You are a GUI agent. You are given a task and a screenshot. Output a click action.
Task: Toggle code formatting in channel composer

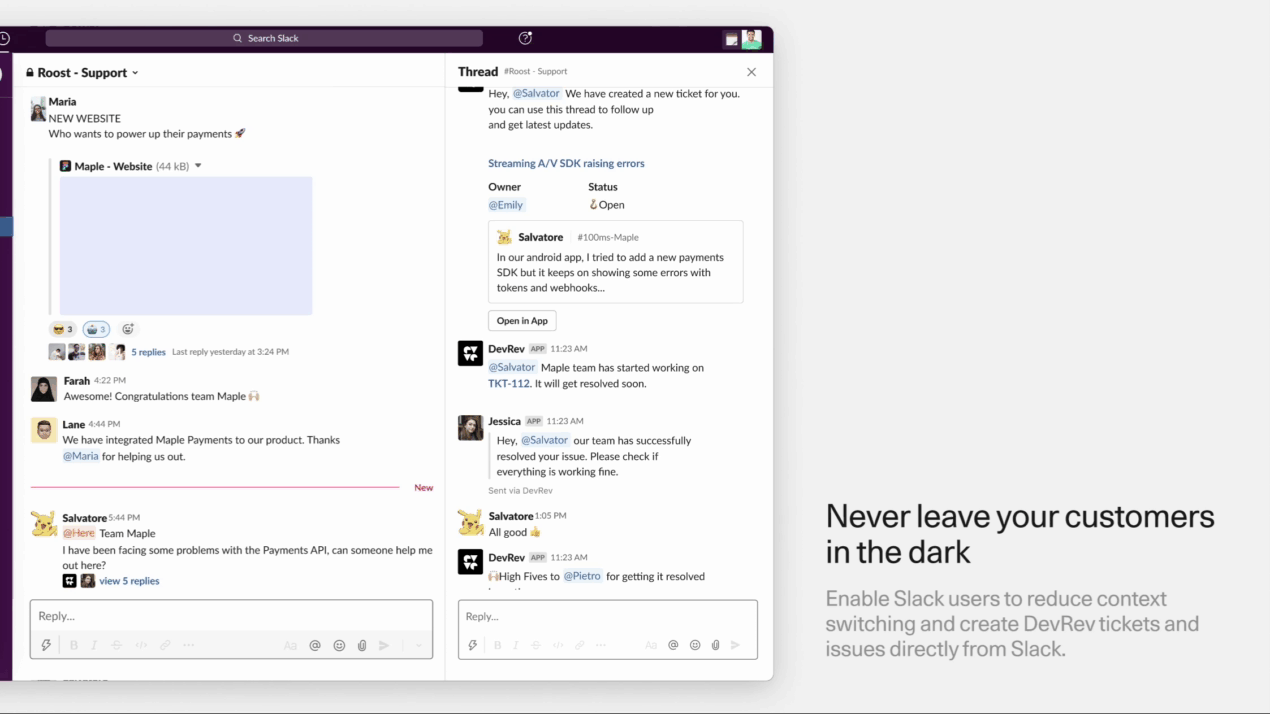click(x=141, y=646)
